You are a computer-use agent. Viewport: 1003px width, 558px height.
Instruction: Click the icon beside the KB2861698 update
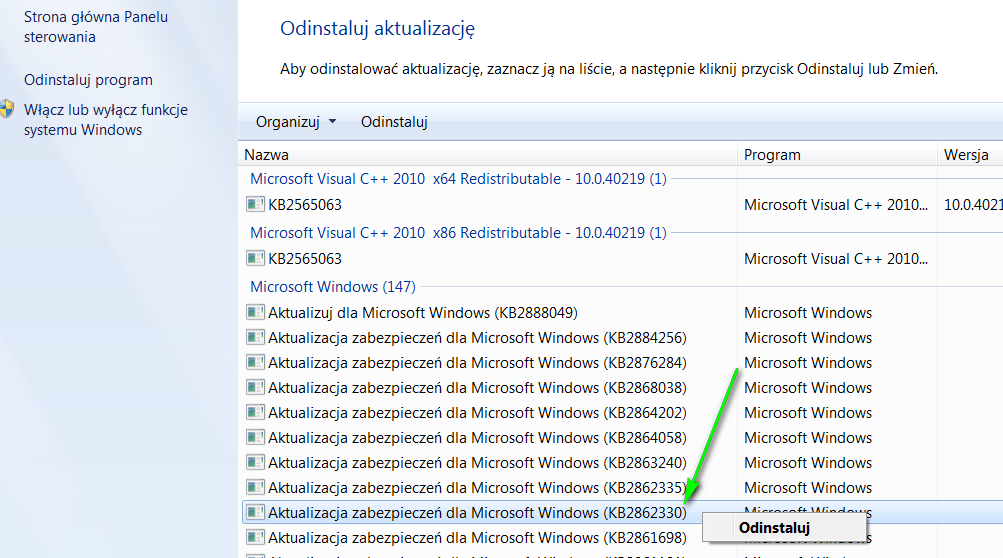pyautogui.click(x=255, y=537)
